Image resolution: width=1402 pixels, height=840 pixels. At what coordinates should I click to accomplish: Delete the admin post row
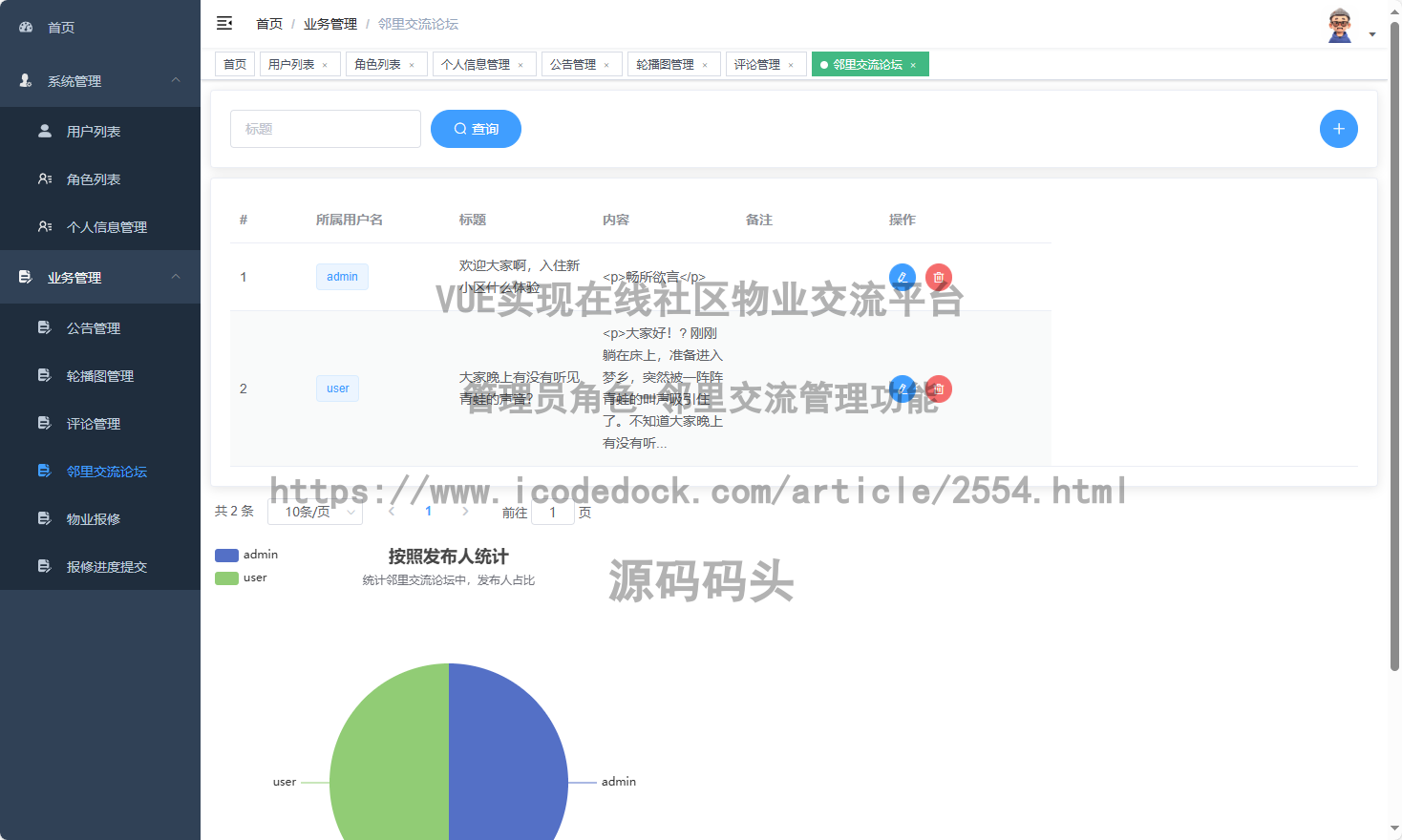click(x=939, y=277)
